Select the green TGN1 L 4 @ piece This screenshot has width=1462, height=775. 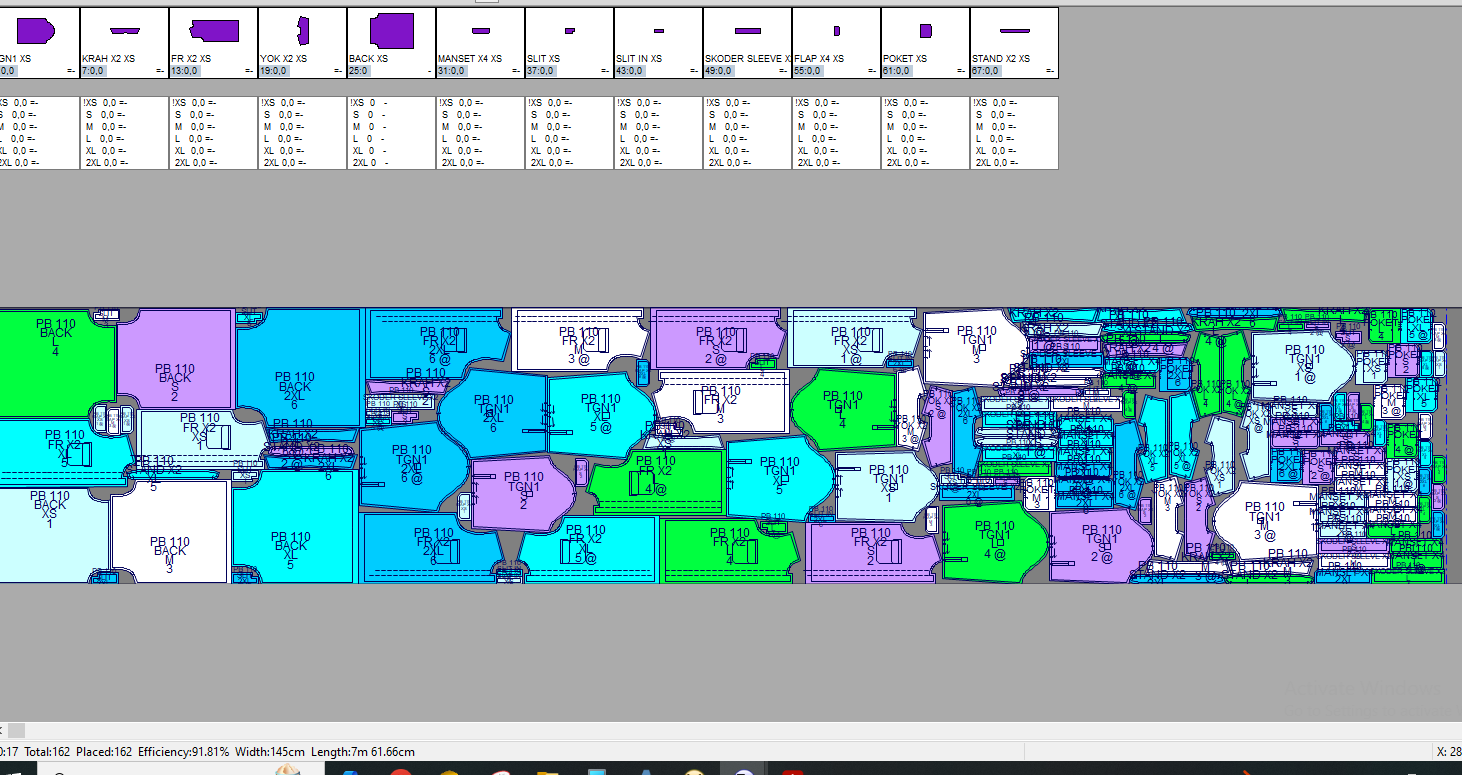[992, 545]
